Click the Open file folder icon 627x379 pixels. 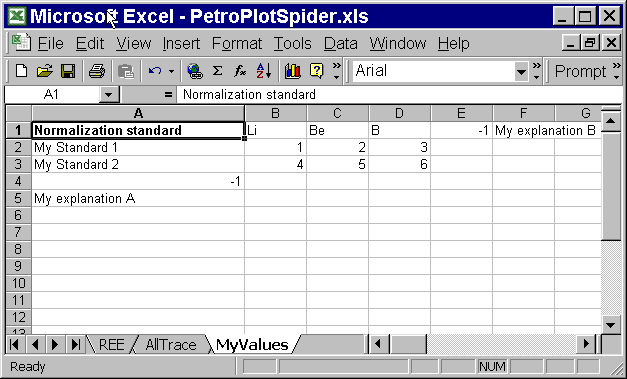[44, 72]
